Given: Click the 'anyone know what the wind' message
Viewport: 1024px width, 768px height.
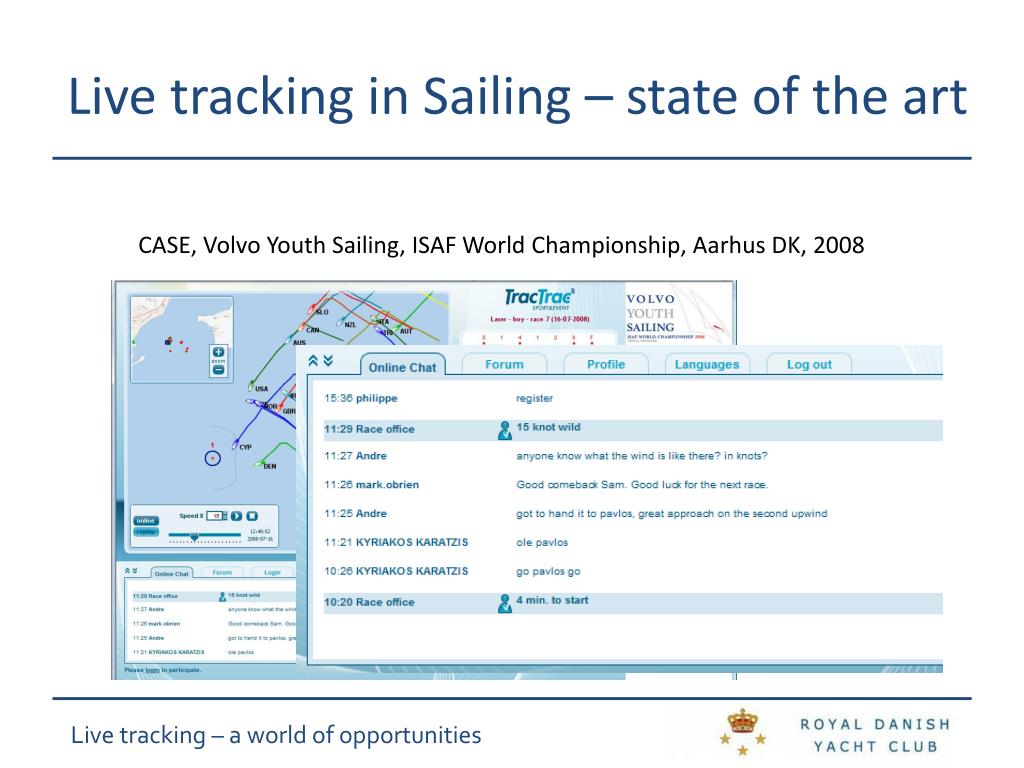Looking at the screenshot, I should (x=642, y=456).
